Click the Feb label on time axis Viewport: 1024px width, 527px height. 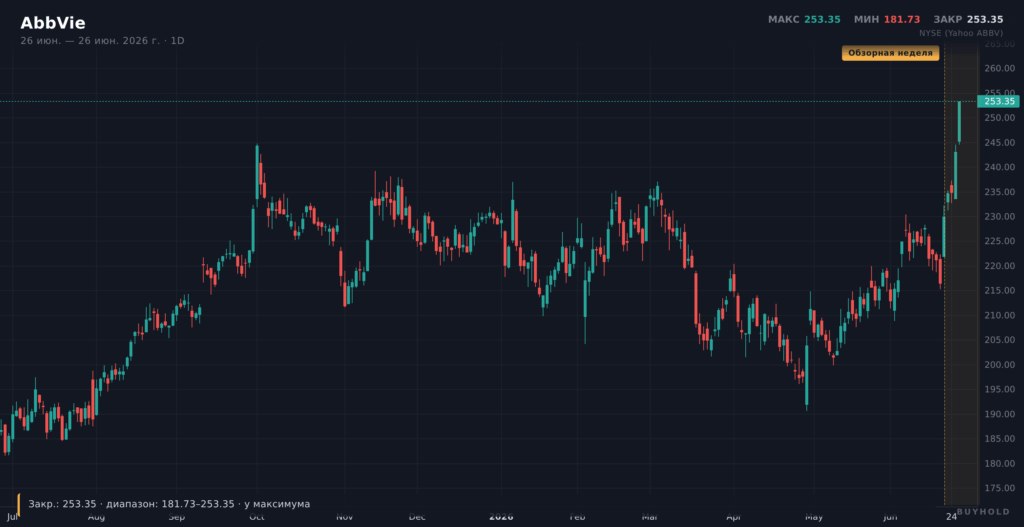pos(577,517)
